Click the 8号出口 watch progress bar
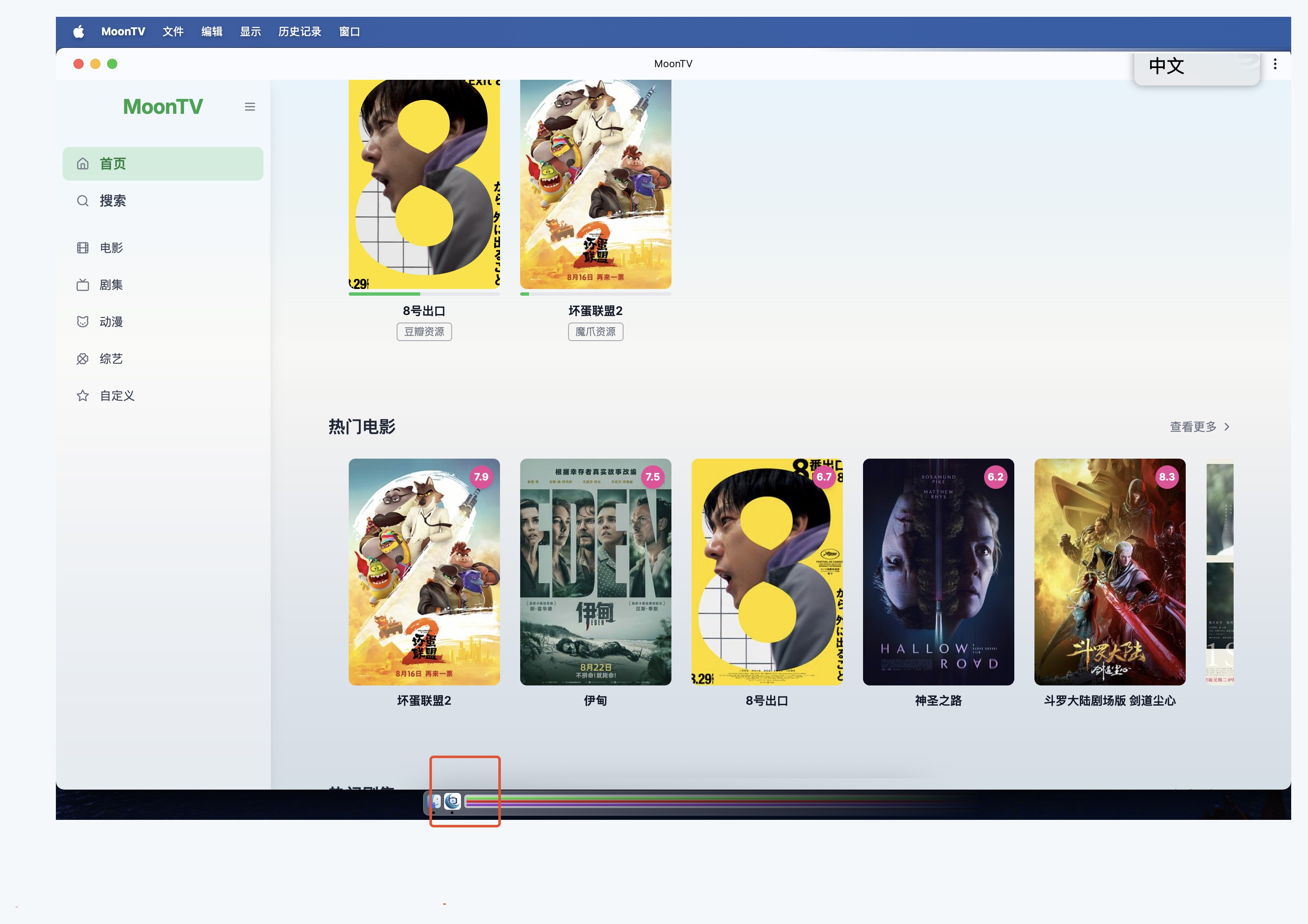 pyautogui.click(x=424, y=294)
